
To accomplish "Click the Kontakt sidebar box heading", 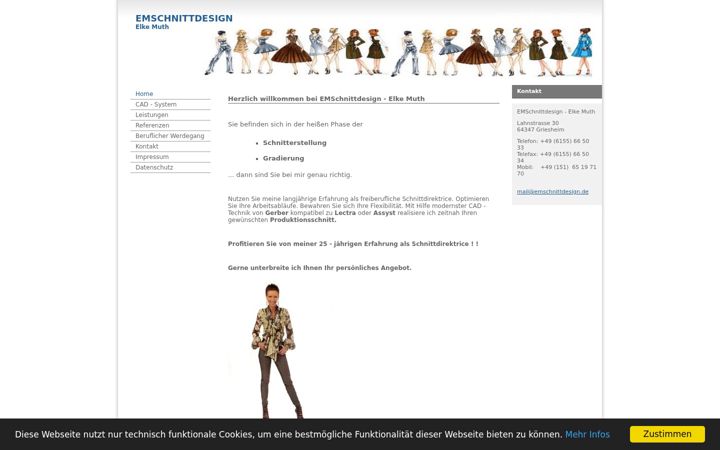I will point(557,91).
